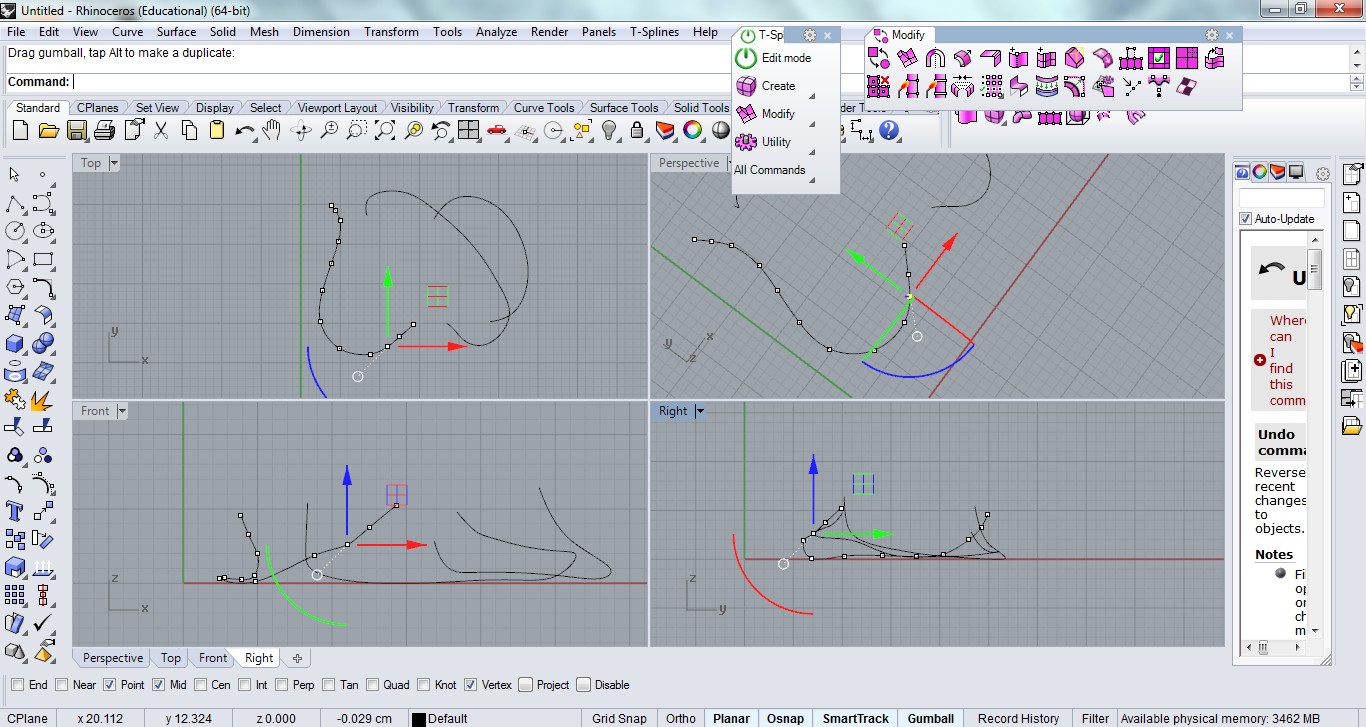
Task: Click the red car Shade icon
Action: click(x=497, y=130)
